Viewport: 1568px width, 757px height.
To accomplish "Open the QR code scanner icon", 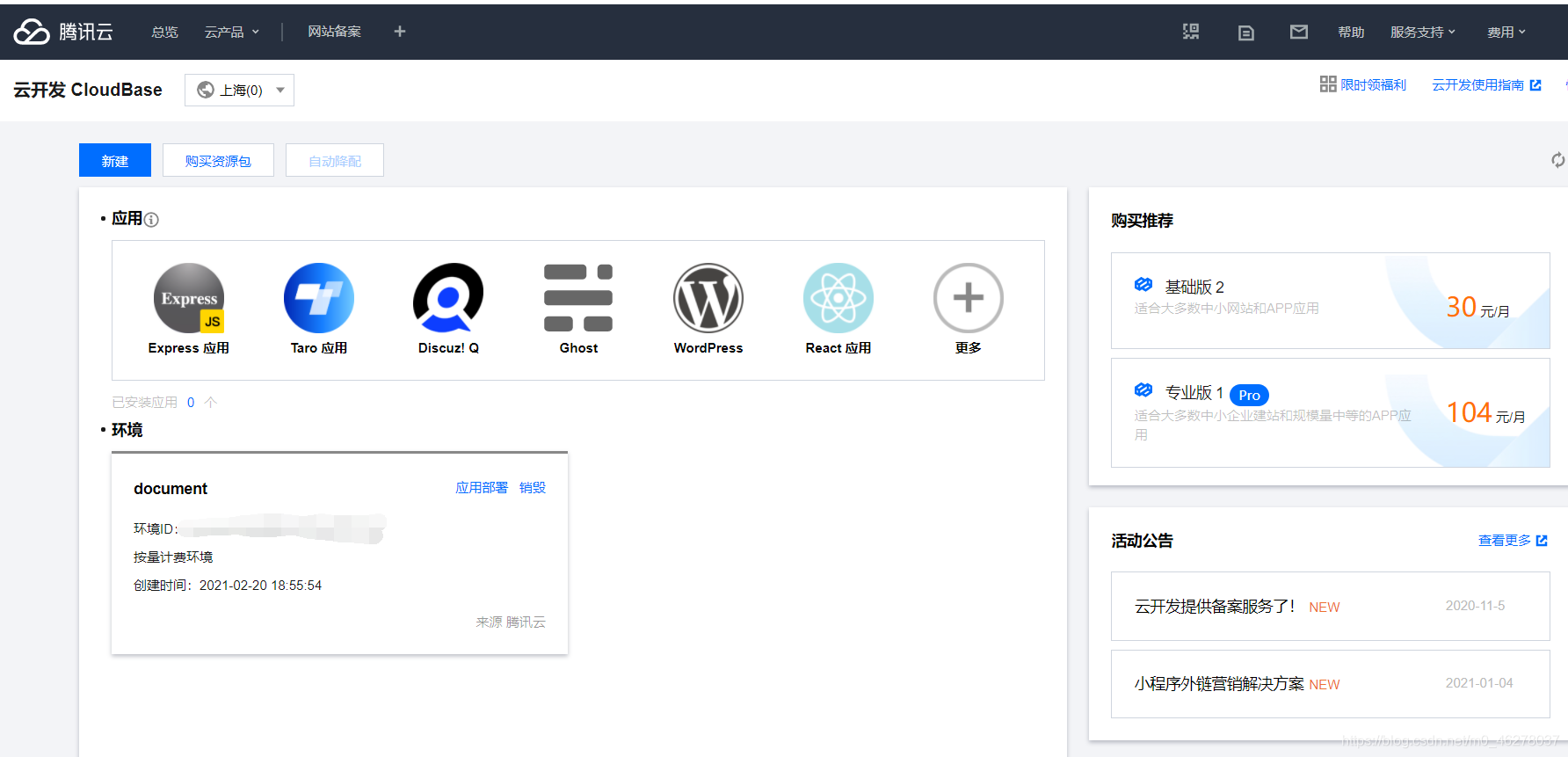I will 1191,32.
